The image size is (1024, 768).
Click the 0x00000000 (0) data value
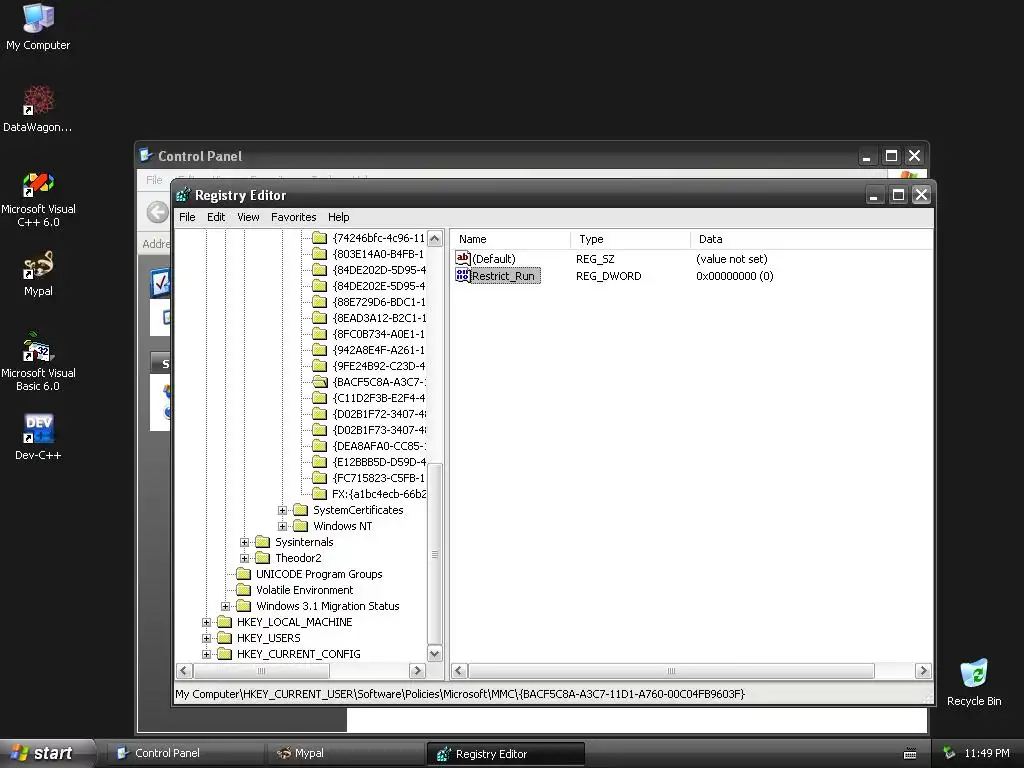click(x=735, y=276)
